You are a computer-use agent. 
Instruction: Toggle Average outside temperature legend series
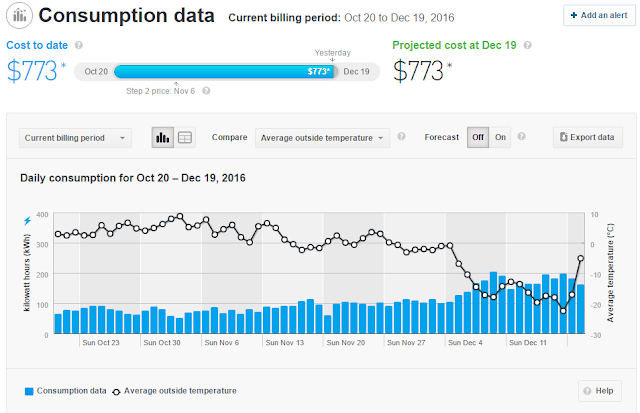175,391
